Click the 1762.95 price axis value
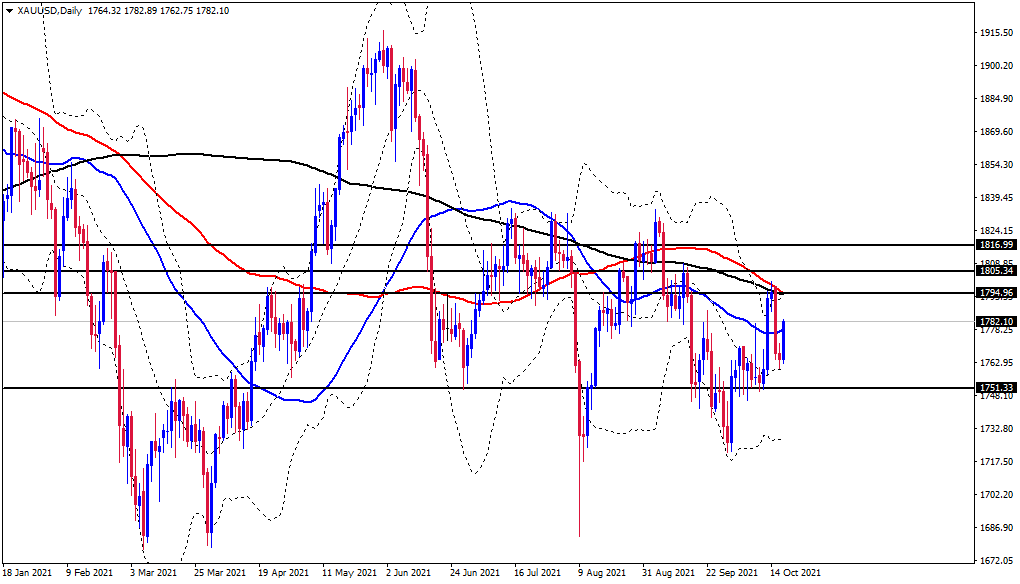The width and height of the screenshot is (1020, 584). 997,362
